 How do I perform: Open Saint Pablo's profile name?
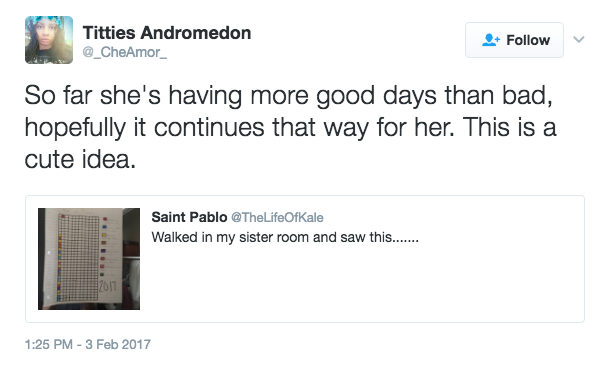point(189,217)
